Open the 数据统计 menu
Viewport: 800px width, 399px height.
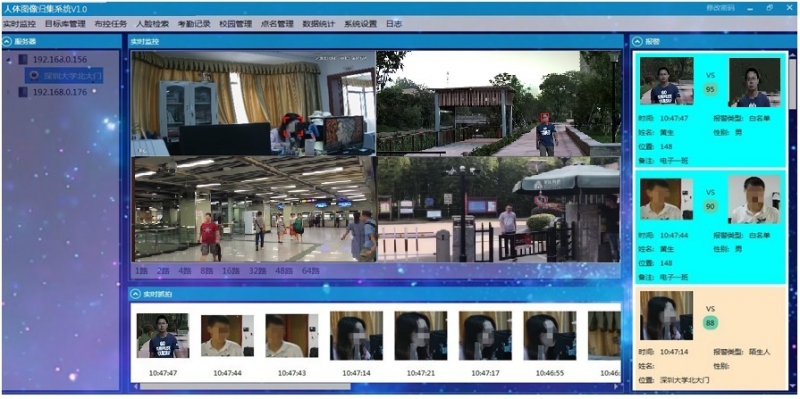pyautogui.click(x=319, y=24)
